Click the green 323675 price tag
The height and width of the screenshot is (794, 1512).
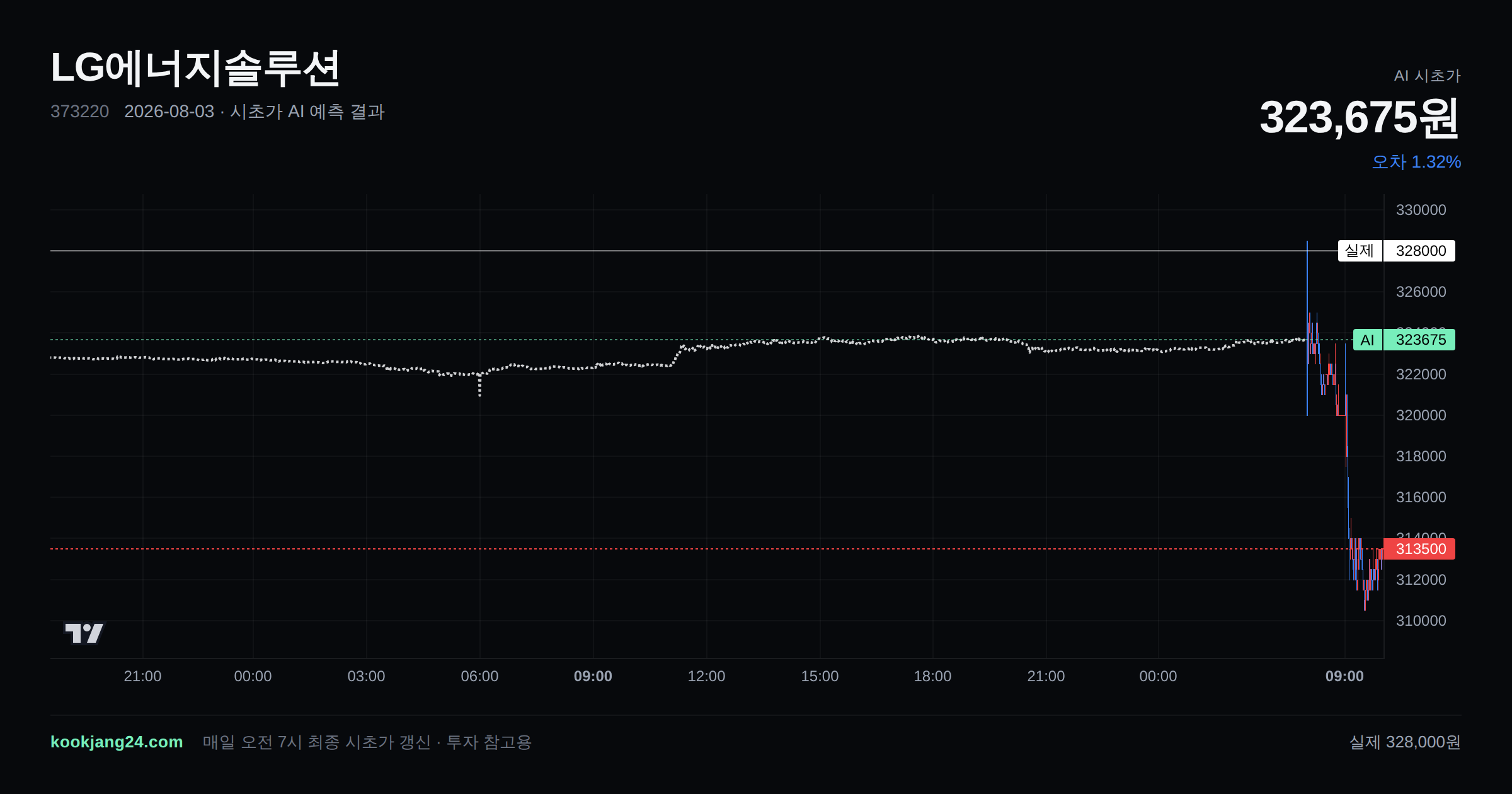point(1419,340)
